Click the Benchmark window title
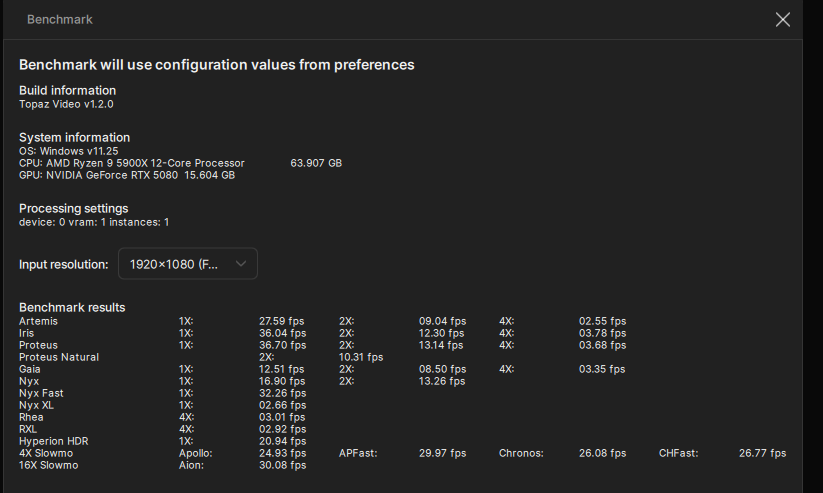 pos(60,20)
